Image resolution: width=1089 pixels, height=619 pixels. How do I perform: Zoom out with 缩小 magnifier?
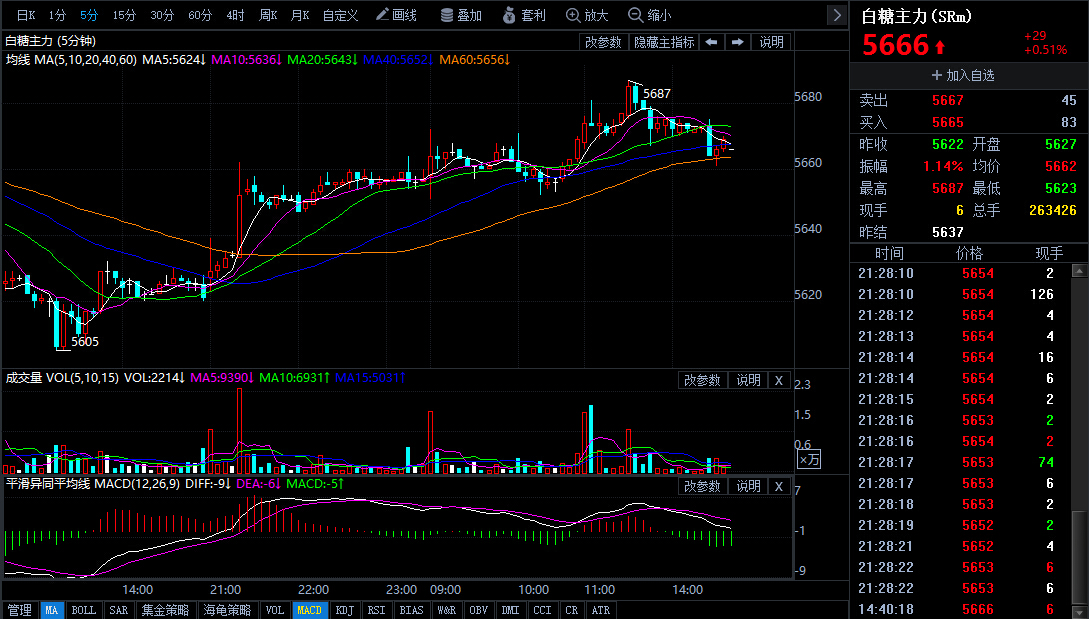click(649, 15)
